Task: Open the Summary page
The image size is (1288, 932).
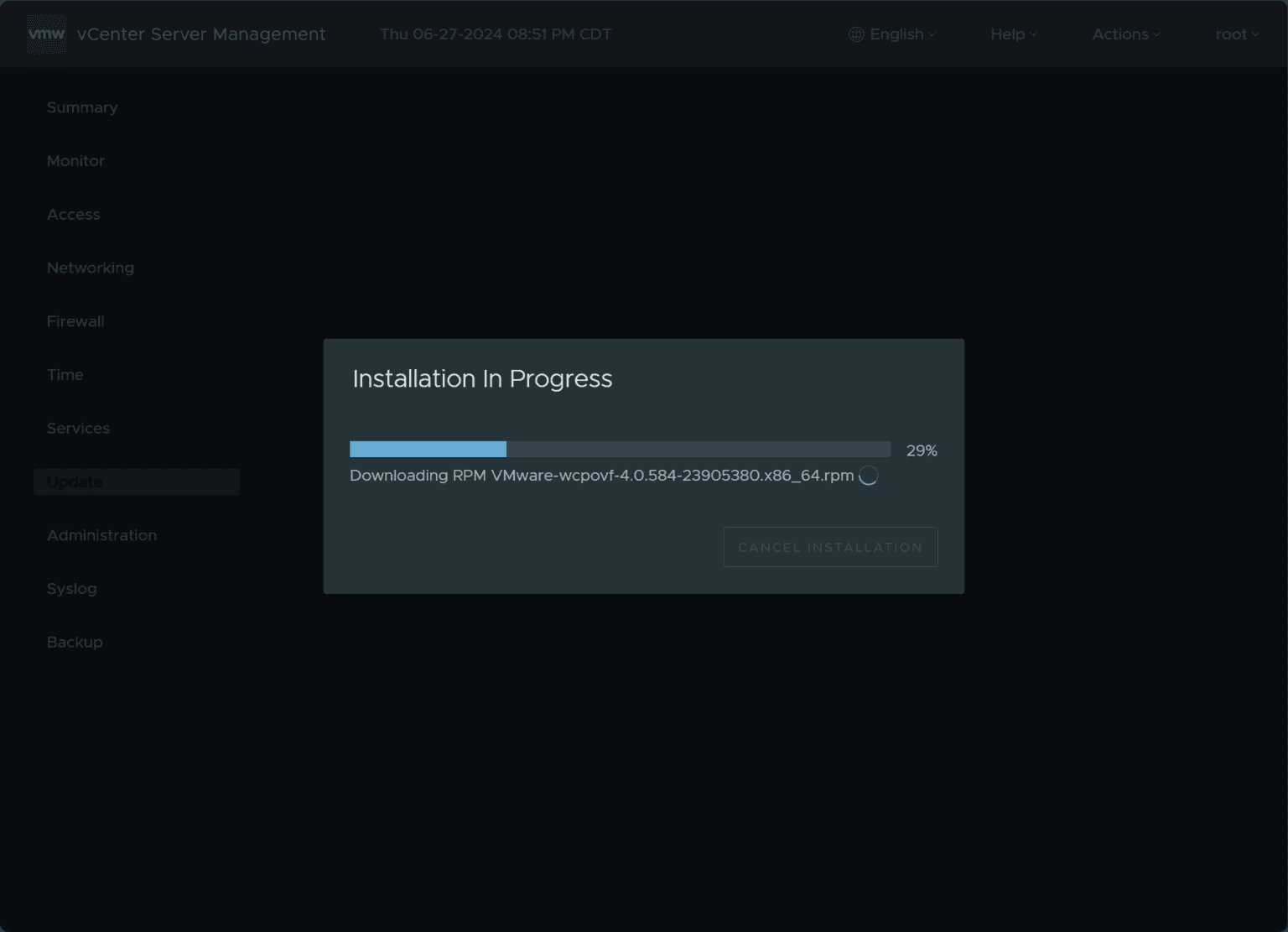Action: (x=81, y=107)
